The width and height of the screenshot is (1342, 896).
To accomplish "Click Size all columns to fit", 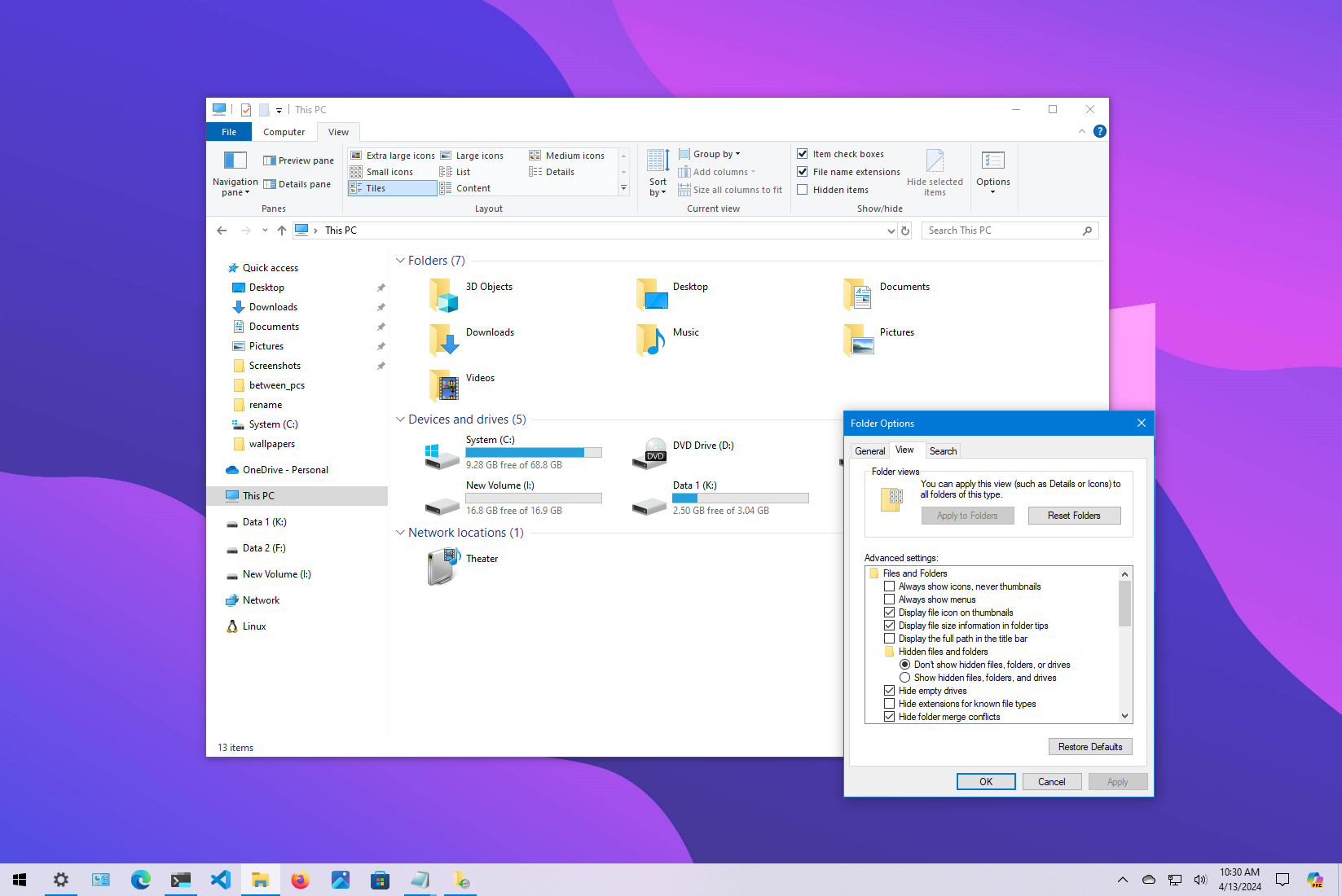I will click(730, 190).
